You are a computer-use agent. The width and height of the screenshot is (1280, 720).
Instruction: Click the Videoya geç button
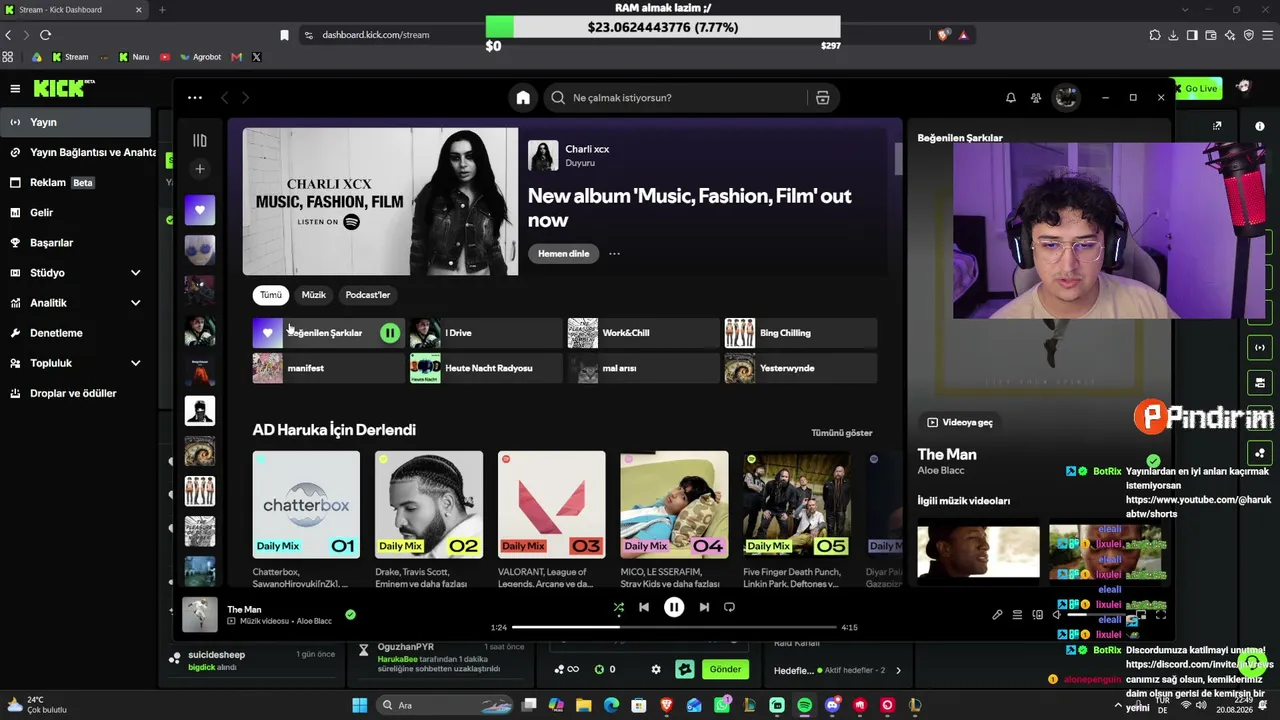[x=960, y=422]
